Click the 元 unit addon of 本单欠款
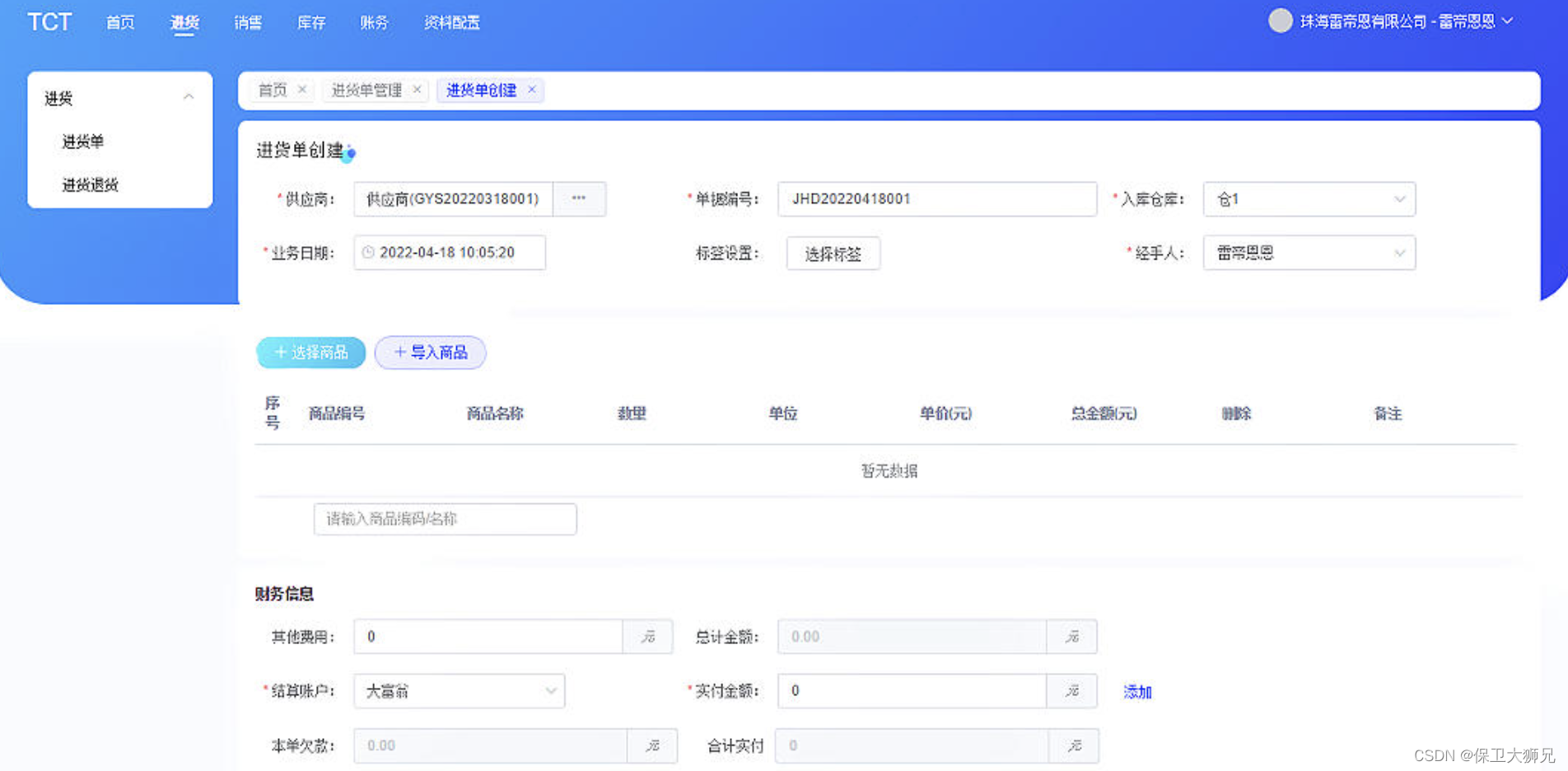 pyautogui.click(x=652, y=745)
